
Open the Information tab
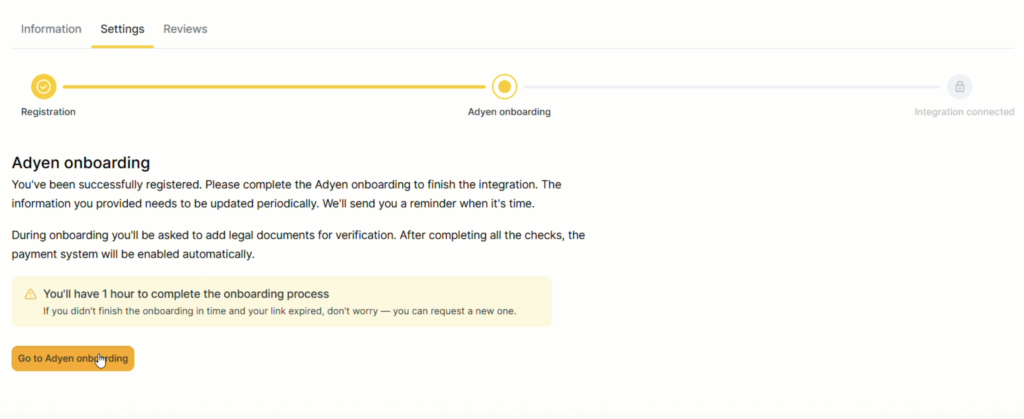coord(51,29)
